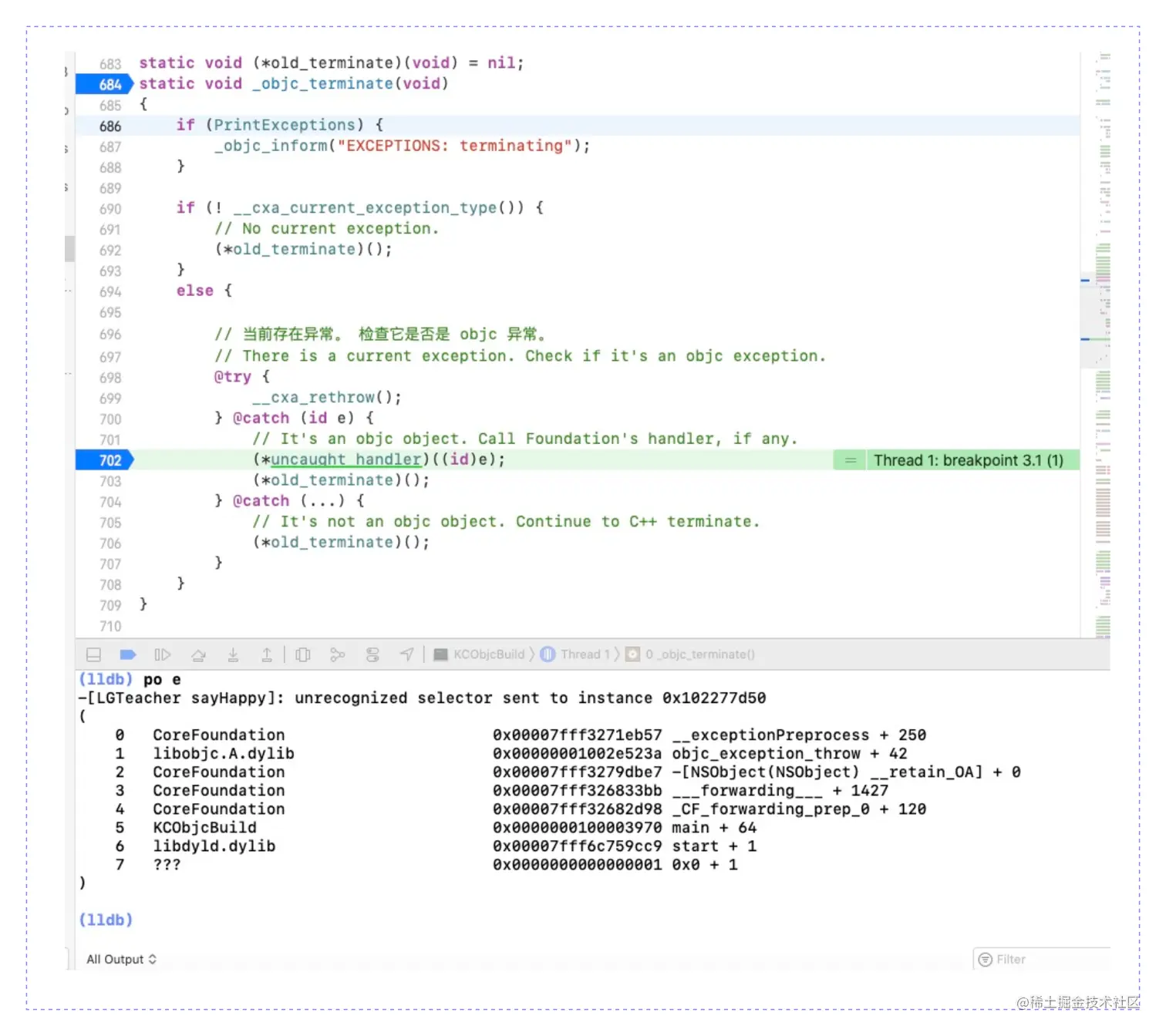Image resolution: width=1166 pixels, height=1036 pixels.
Task: Click line number 699 in the gutter
Action: [110, 399]
